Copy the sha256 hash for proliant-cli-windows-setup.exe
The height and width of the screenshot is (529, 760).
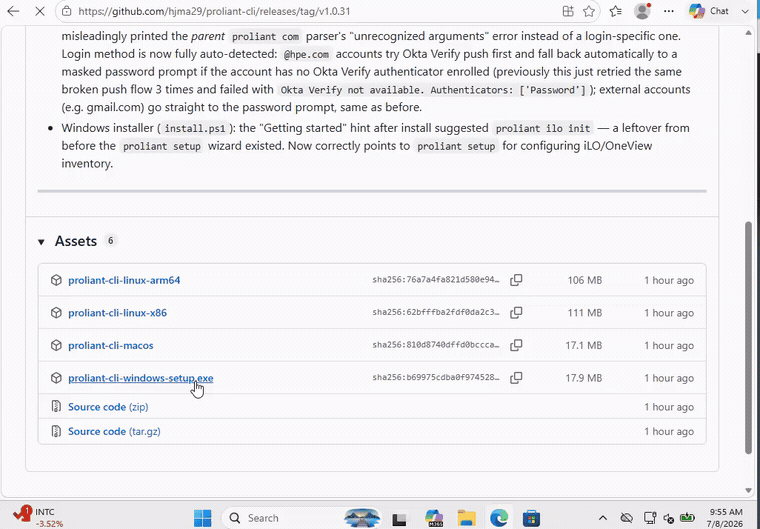coord(516,377)
